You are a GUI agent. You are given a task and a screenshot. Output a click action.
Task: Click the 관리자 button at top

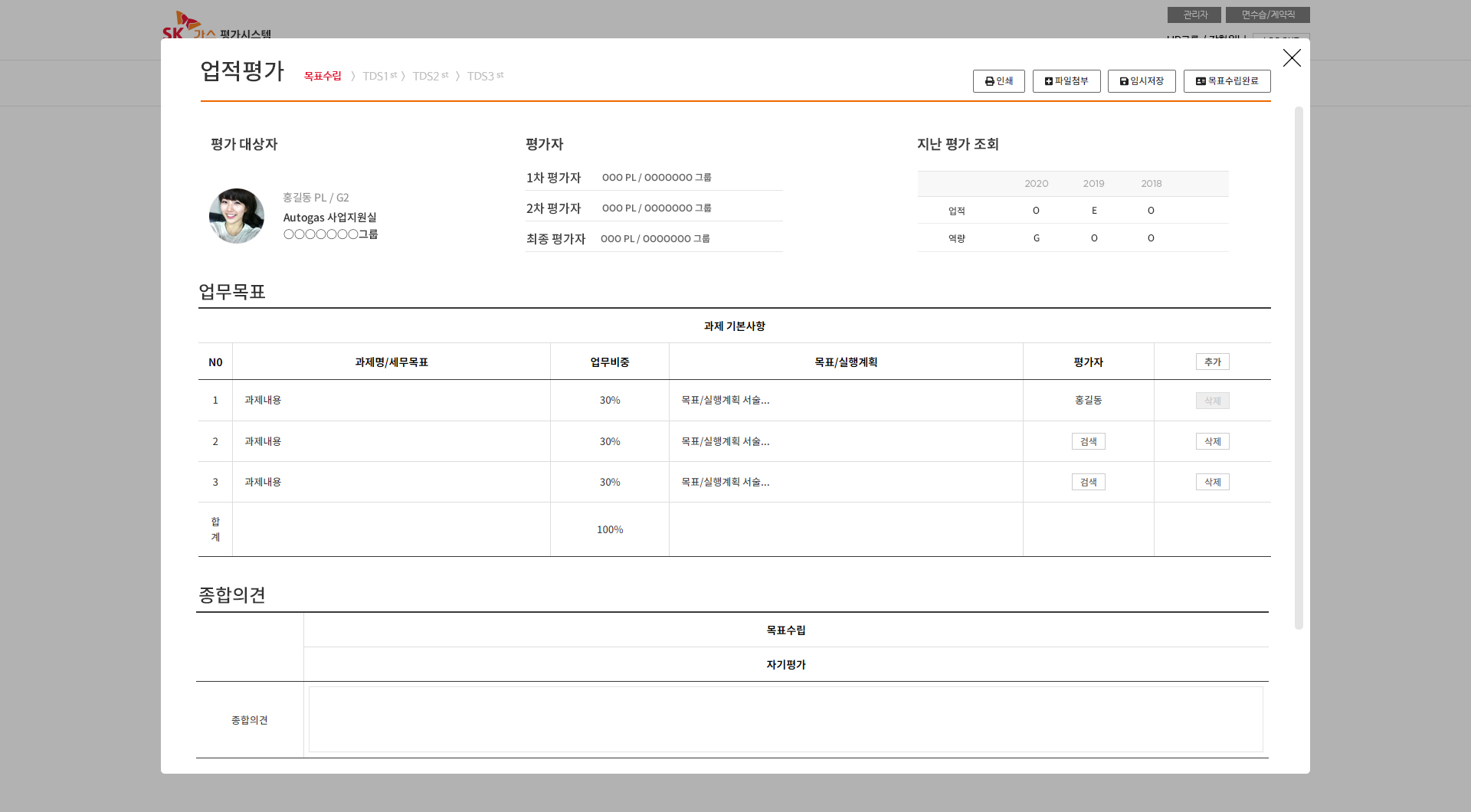(x=1194, y=15)
